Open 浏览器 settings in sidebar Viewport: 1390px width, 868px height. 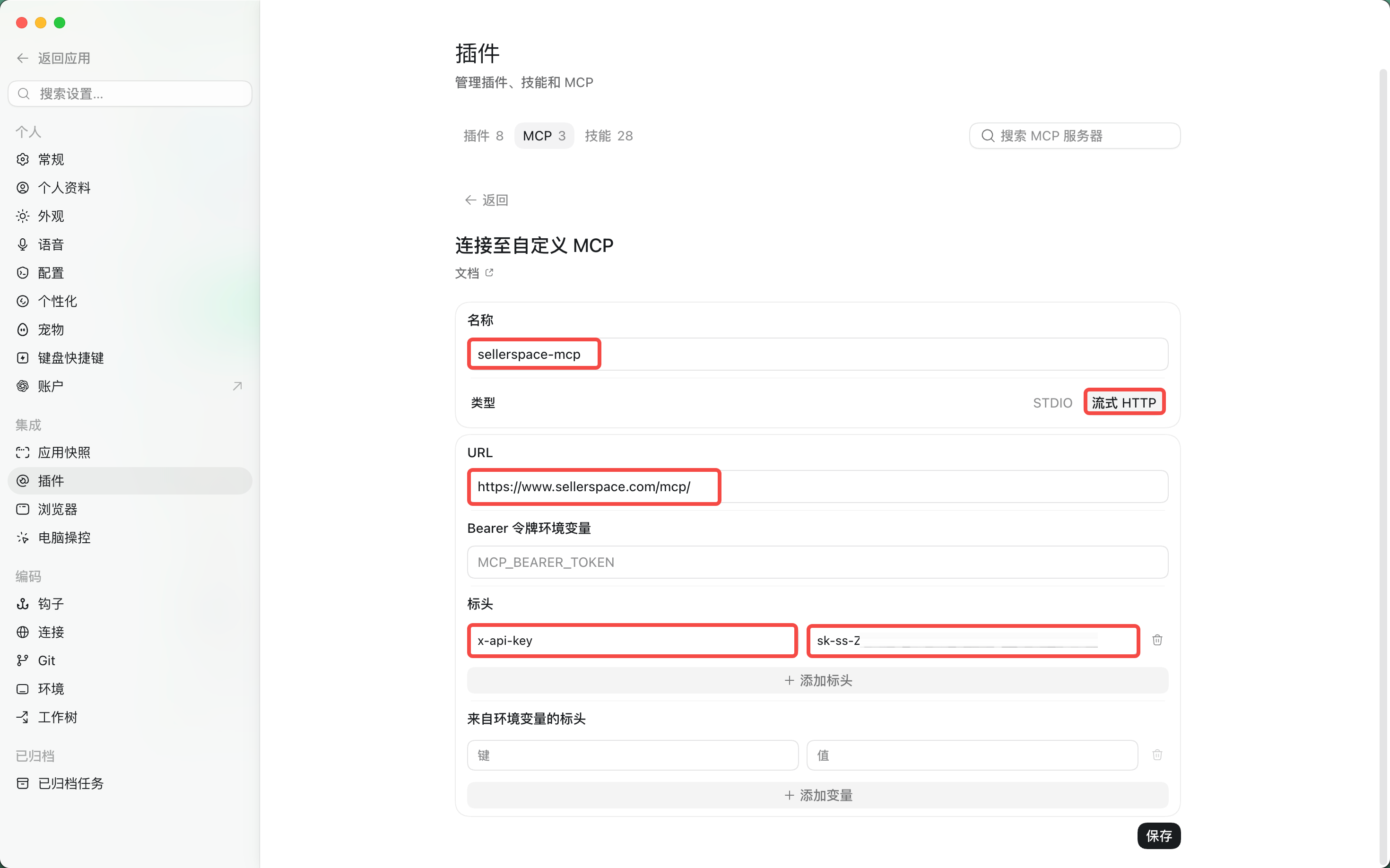(130, 509)
